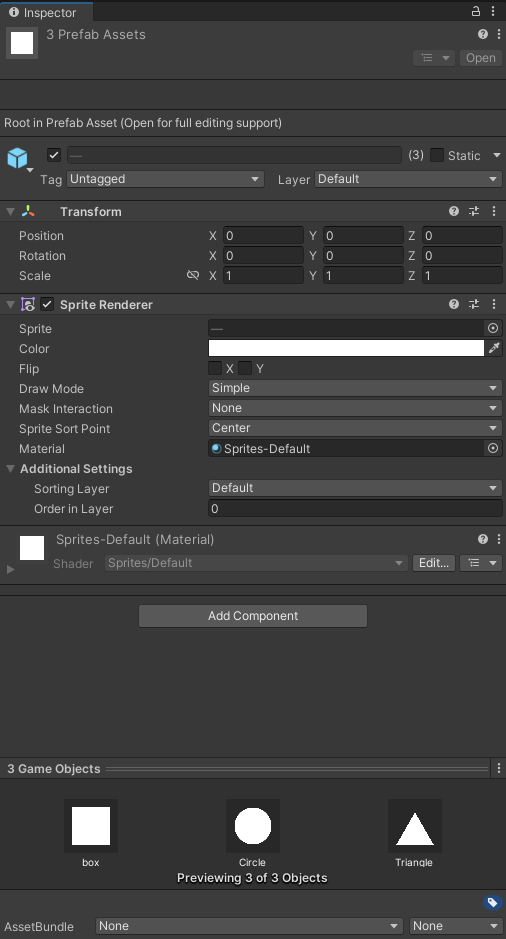Open Transform component help reference
Viewport: 506px width, 939px height.
454,211
